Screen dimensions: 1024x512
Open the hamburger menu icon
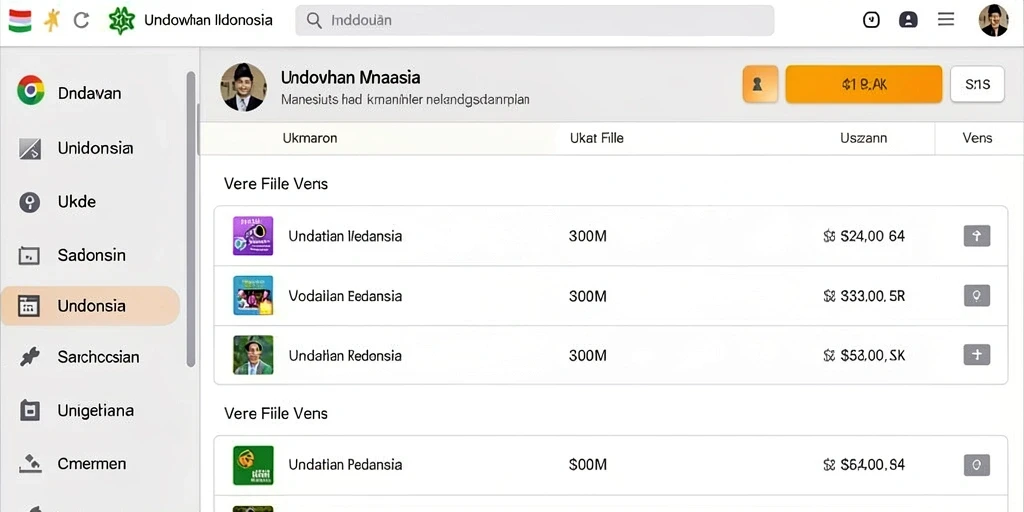coord(946,20)
